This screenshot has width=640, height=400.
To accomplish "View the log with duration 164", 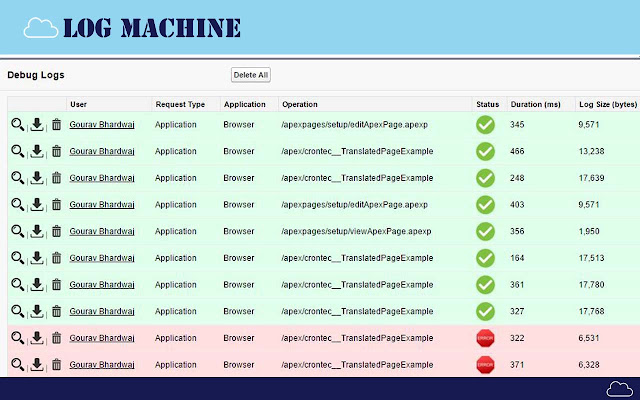I will tap(18, 258).
